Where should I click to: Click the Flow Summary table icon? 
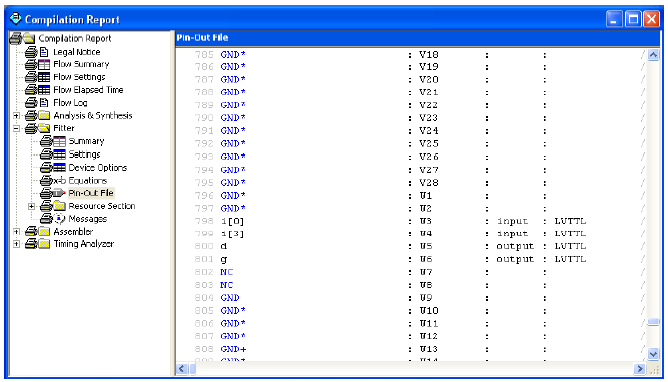point(44,64)
